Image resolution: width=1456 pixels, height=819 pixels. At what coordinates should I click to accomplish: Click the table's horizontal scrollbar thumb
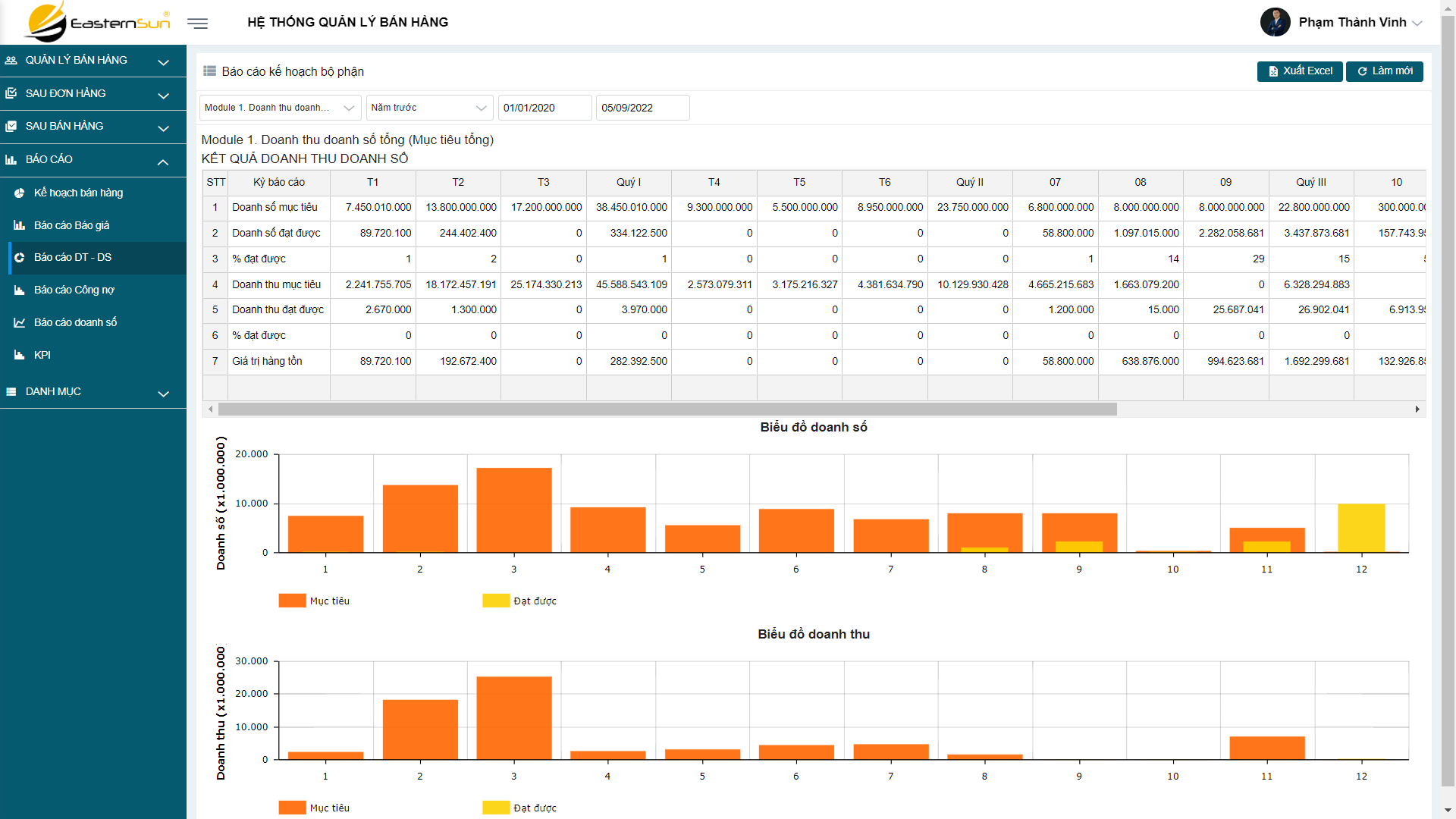pos(667,409)
